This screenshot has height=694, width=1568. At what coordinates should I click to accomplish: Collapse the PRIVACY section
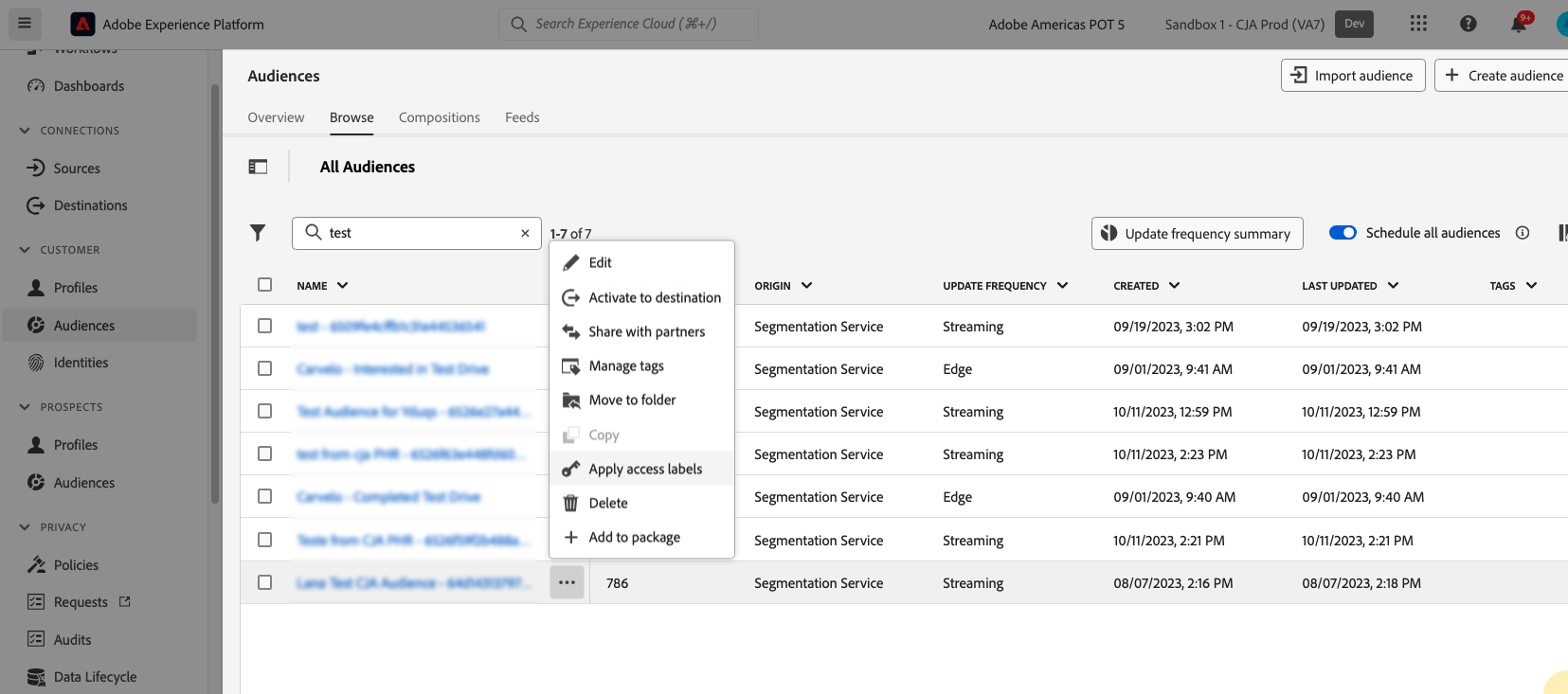[25, 527]
